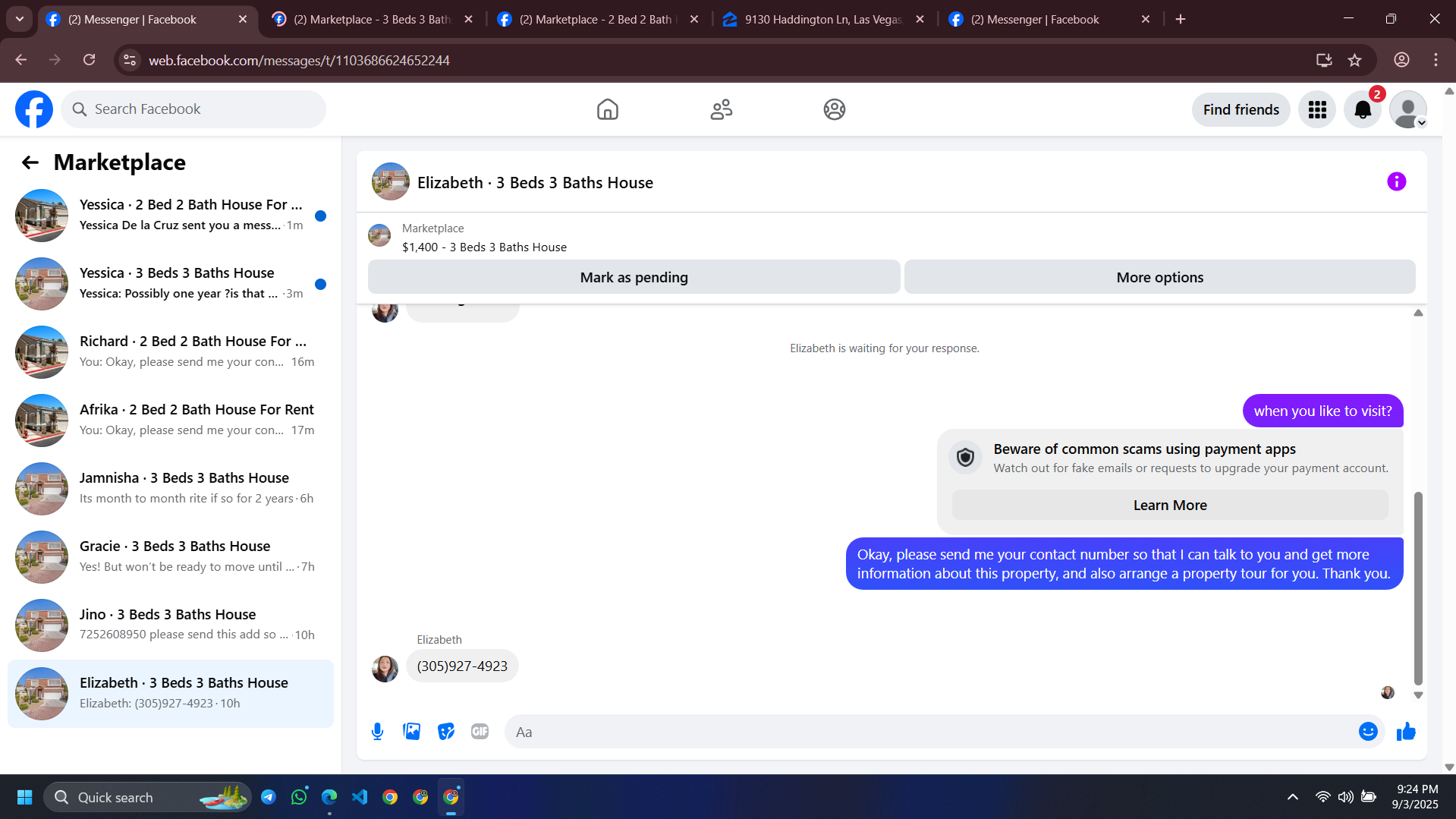Open Afrika 2 Bed 2 Bath conversation

171,421
